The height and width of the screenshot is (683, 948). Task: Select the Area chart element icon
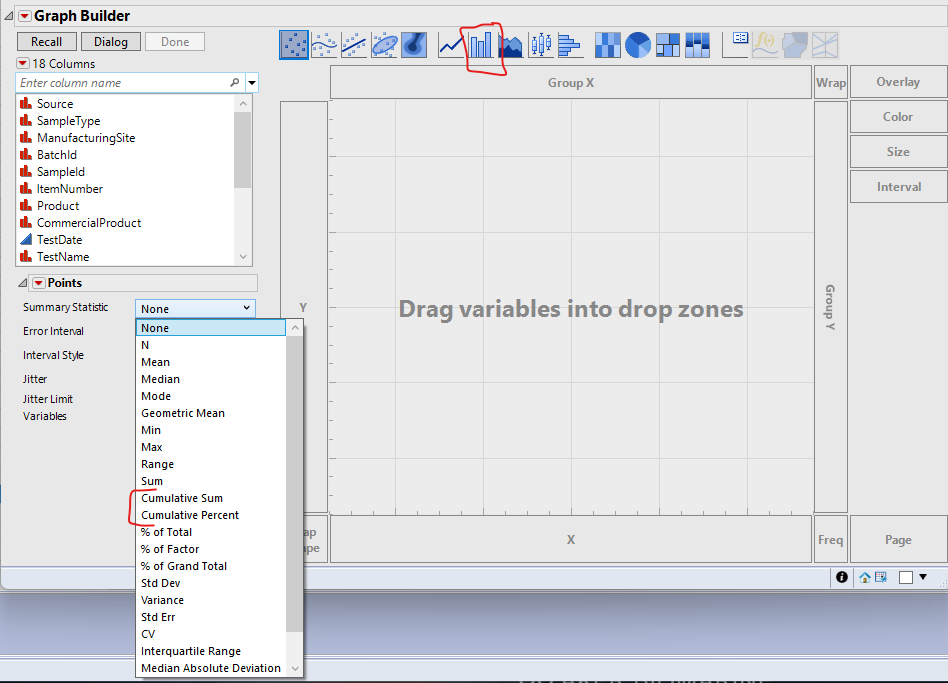511,44
